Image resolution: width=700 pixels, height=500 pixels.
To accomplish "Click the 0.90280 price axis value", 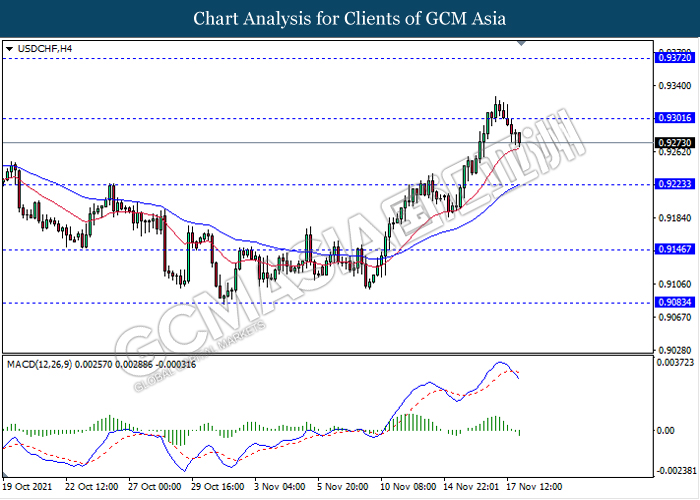I will point(675,350).
